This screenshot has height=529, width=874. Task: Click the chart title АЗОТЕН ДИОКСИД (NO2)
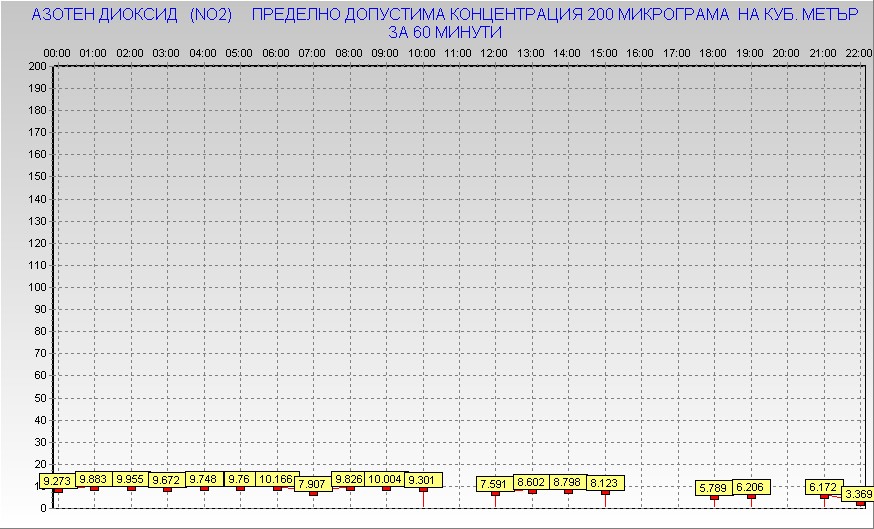tap(132, 16)
